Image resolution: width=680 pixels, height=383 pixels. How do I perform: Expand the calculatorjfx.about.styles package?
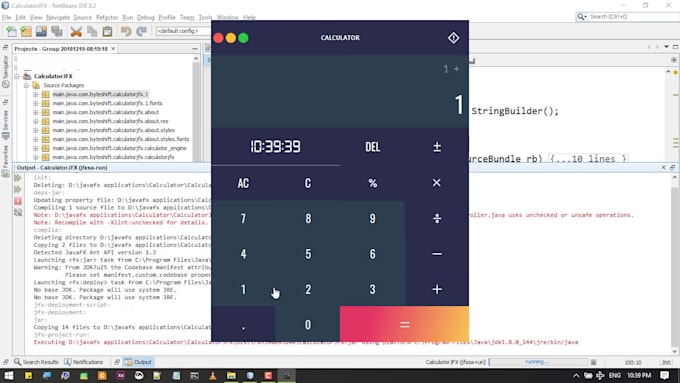click(x=36, y=130)
